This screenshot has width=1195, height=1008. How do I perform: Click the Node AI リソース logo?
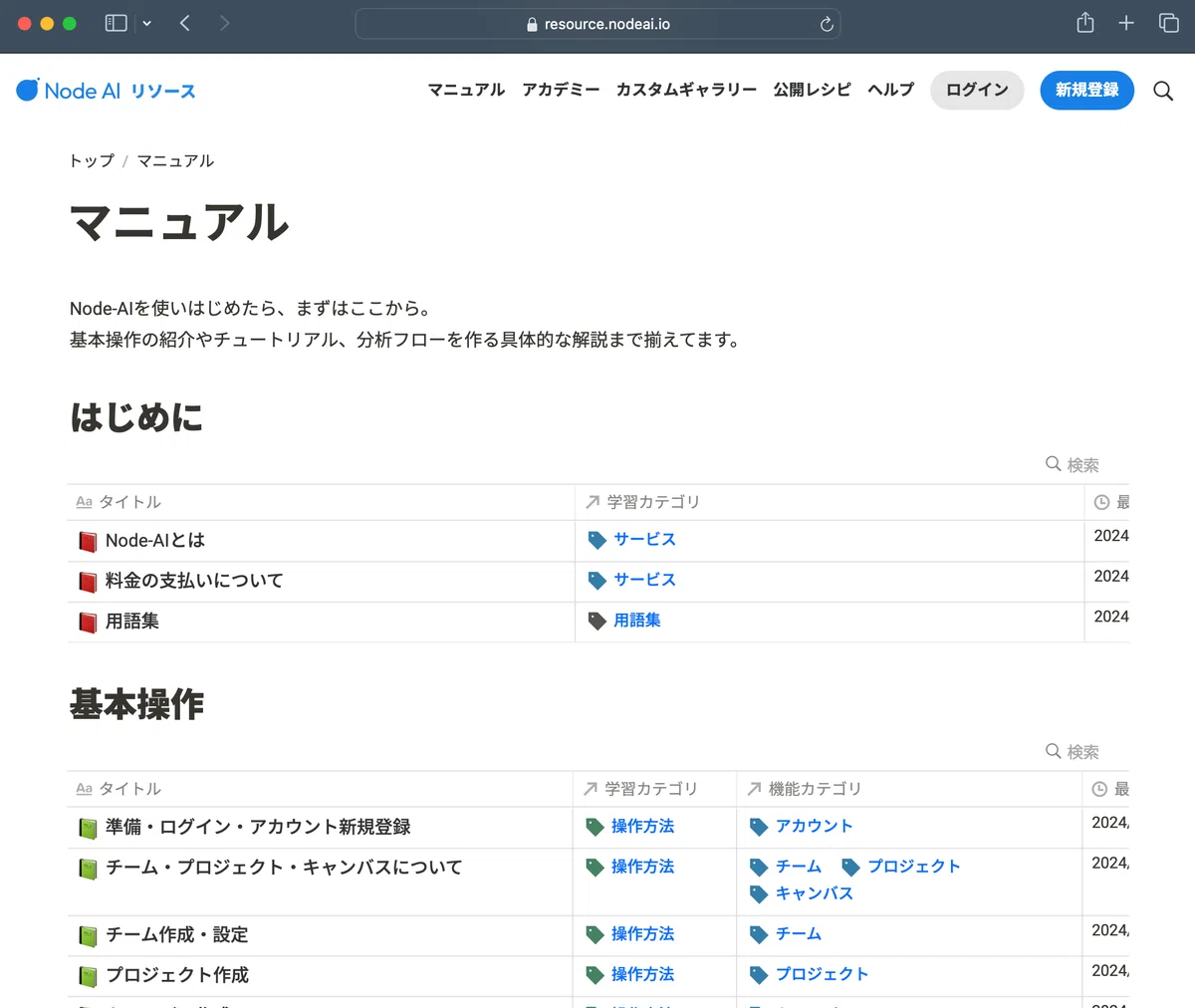point(106,91)
